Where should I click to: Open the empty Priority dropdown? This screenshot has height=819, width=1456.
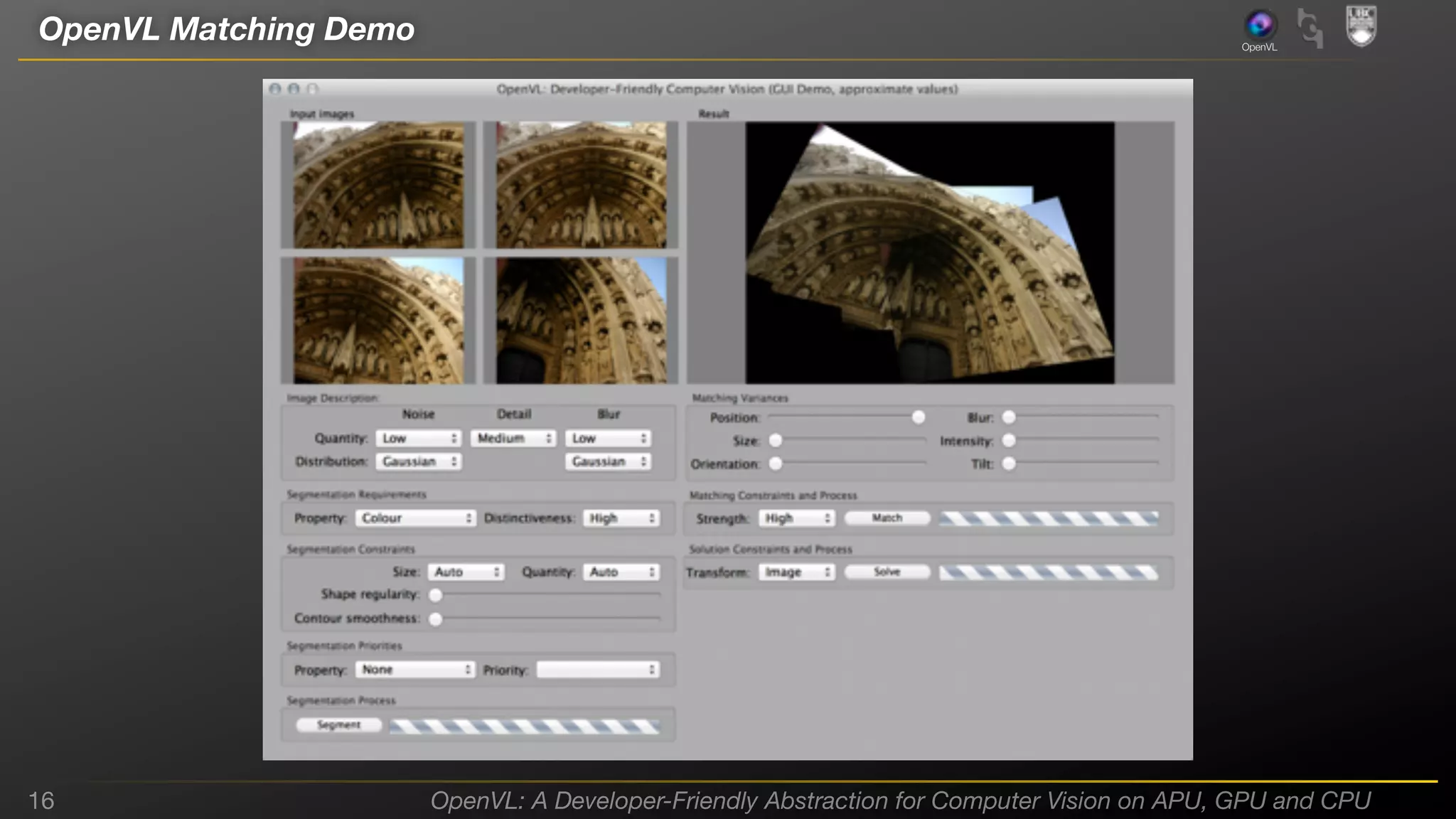(x=598, y=670)
